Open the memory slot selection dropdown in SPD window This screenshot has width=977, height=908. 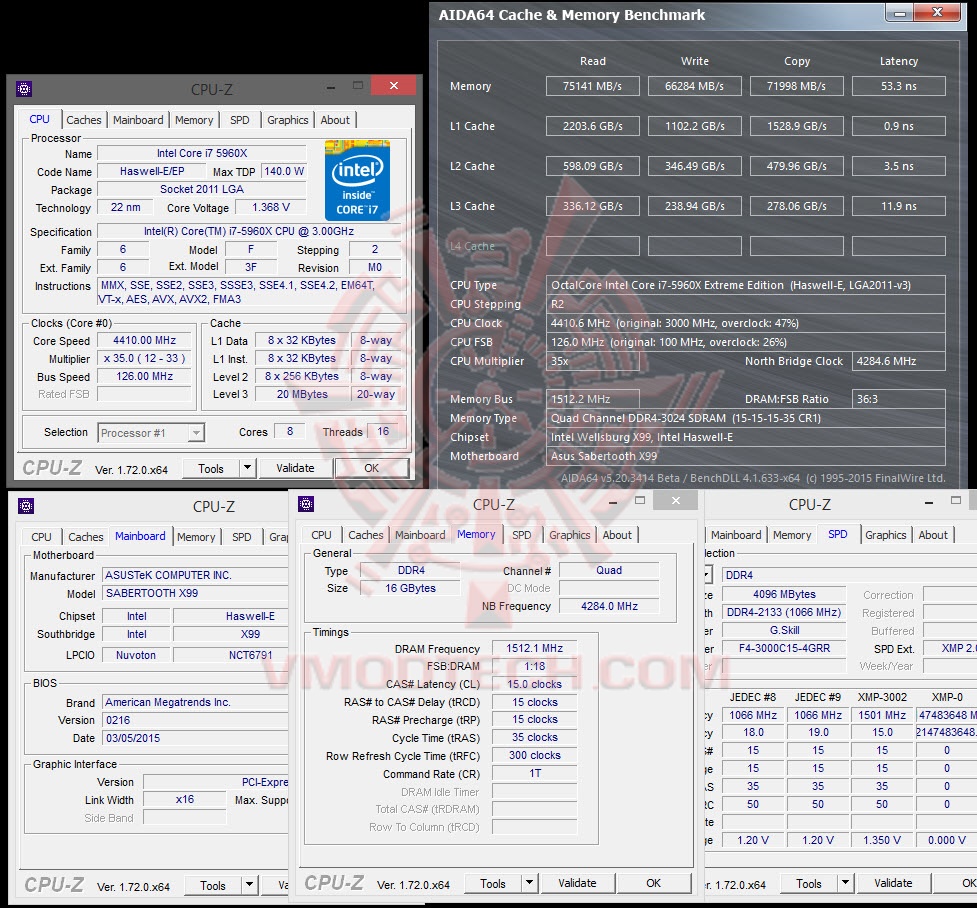pyautogui.click(x=707, y=575)
